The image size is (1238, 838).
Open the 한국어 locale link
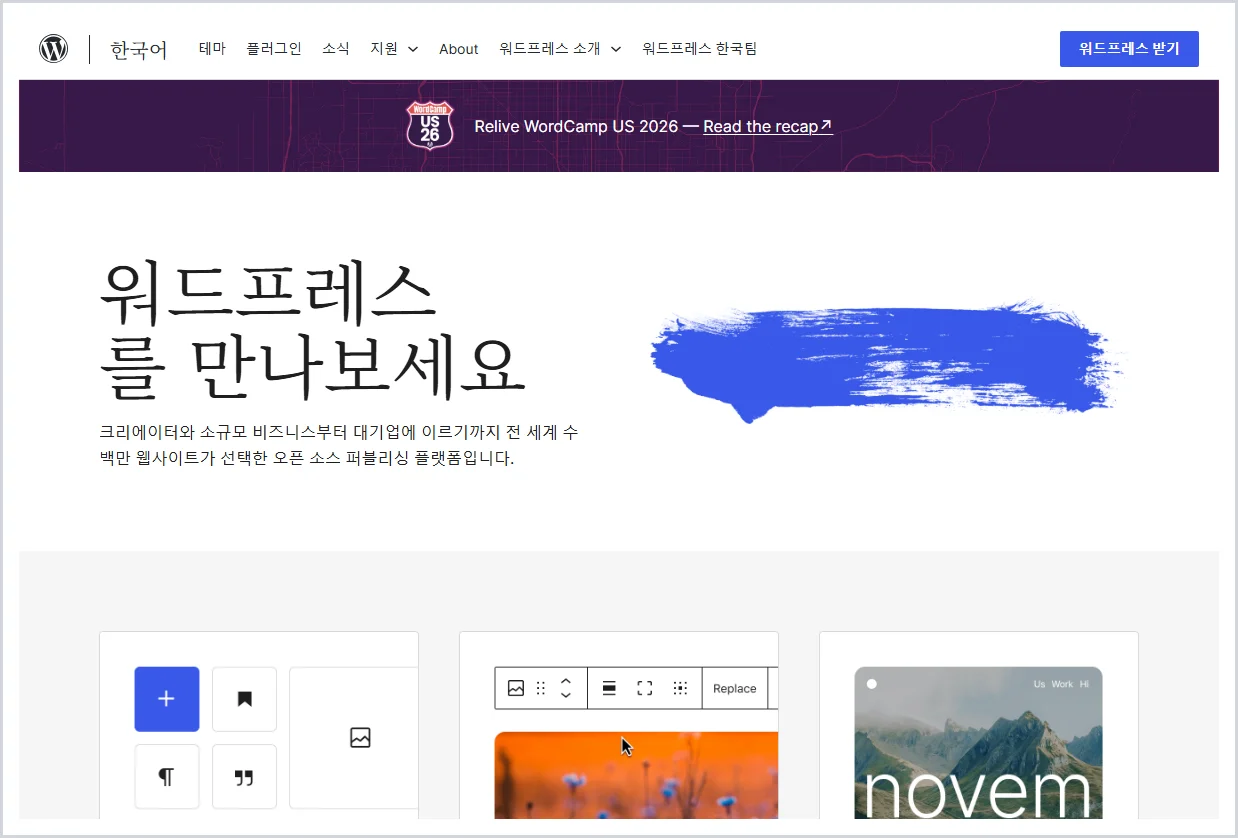(139, 49)
